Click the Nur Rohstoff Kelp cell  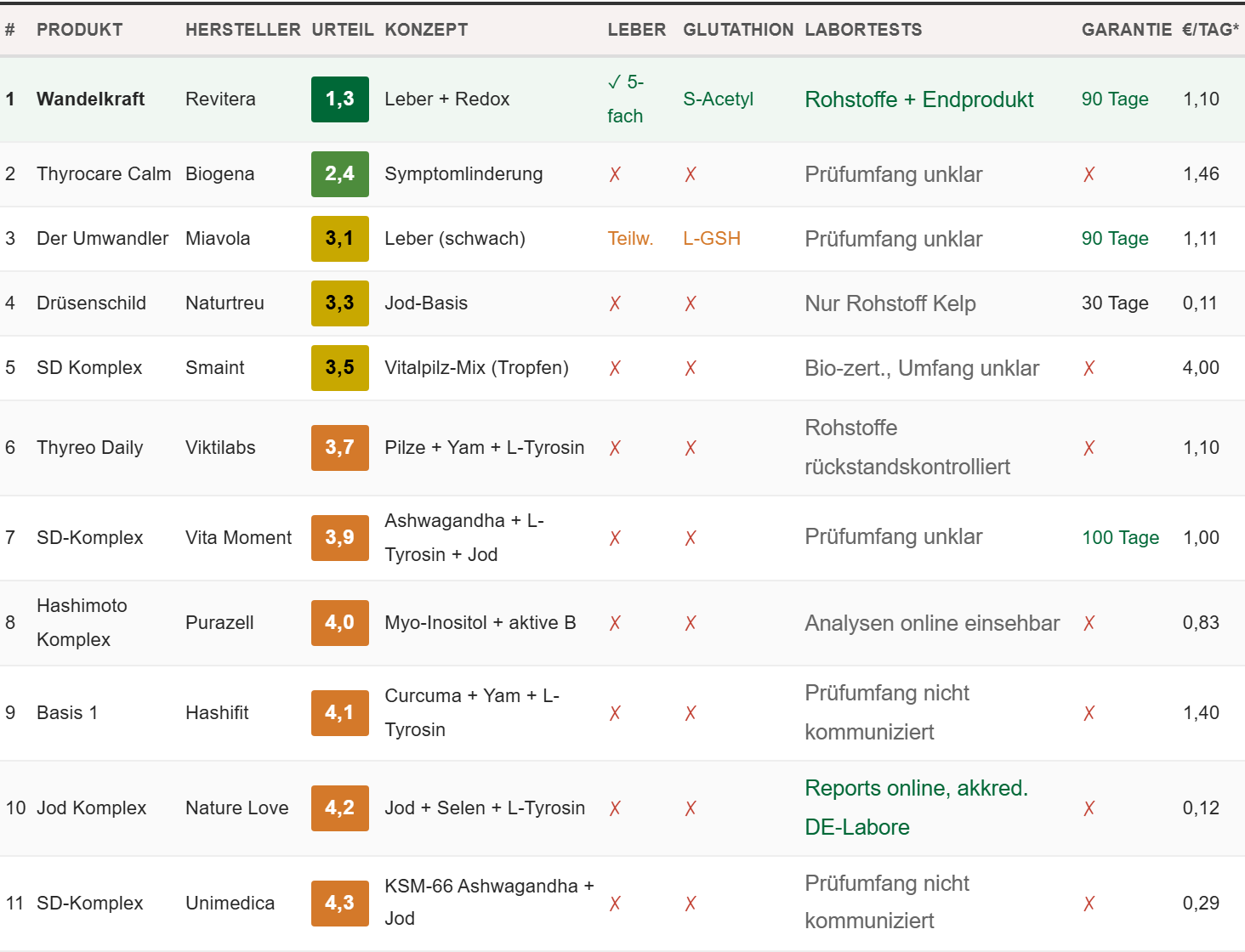click(890, 304)
